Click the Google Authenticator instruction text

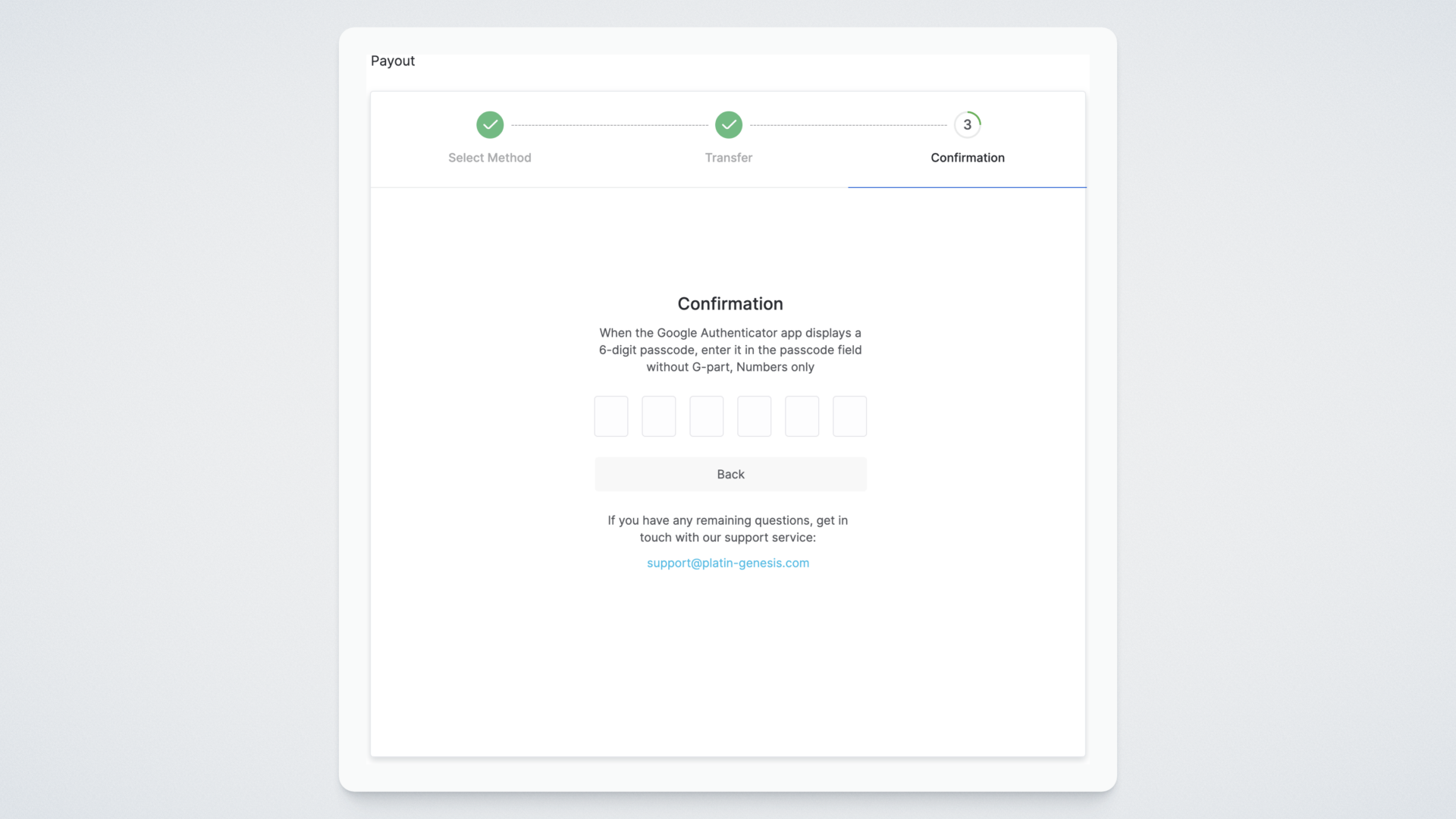pos(730,350)
